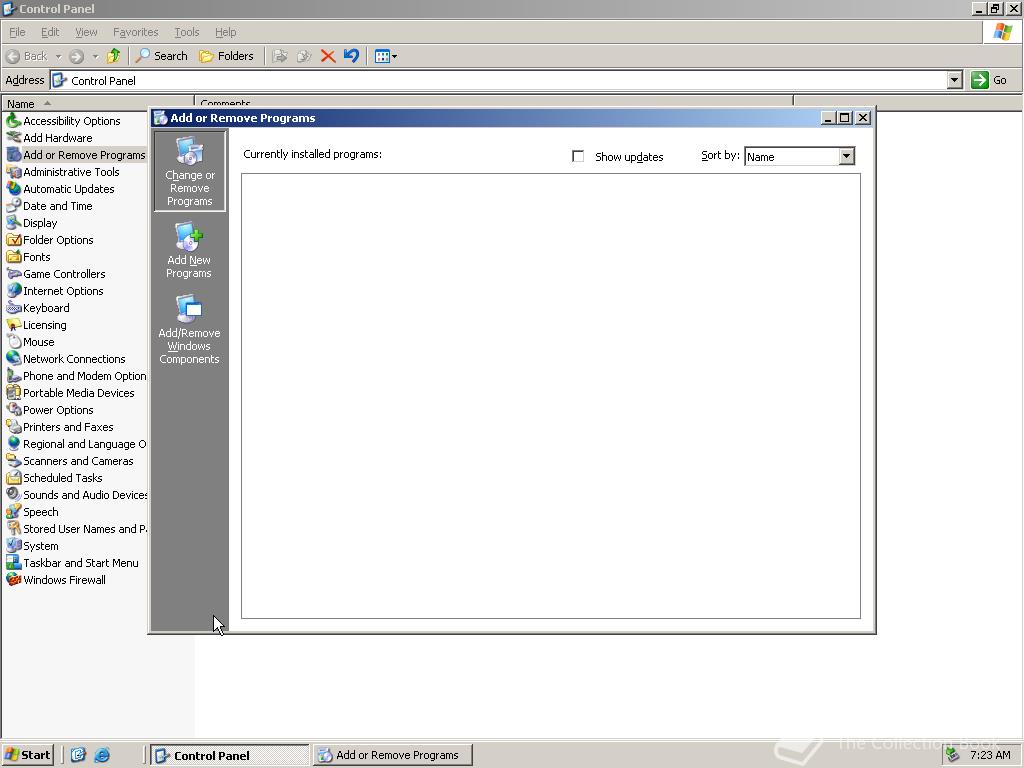Open the Favorites menu
This screenshot has height=768, width=1024.
tap(135, 32)
